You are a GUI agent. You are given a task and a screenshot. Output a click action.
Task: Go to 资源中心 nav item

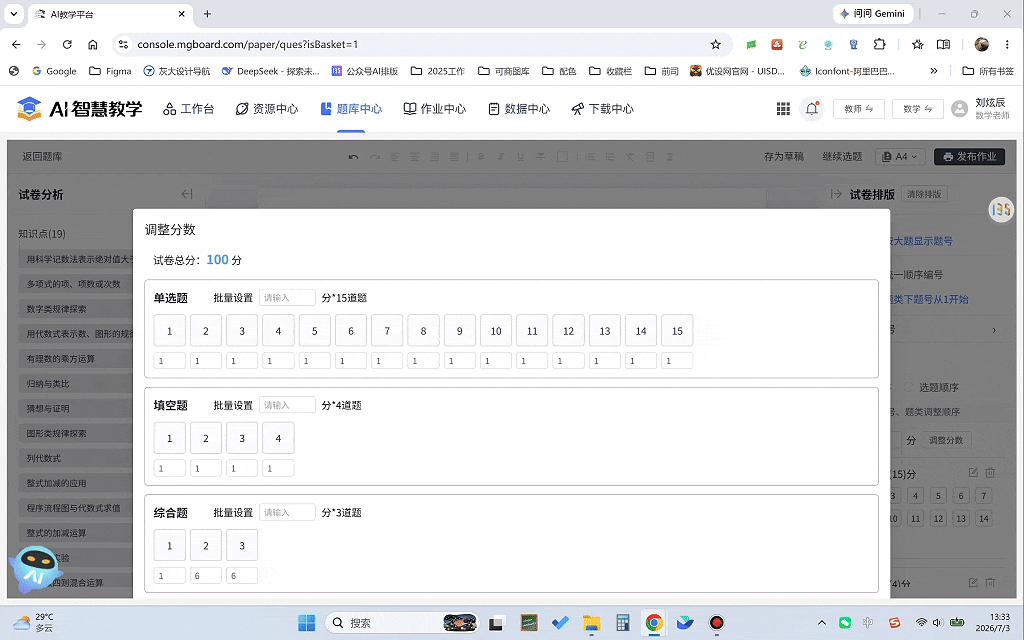(267, 109)
